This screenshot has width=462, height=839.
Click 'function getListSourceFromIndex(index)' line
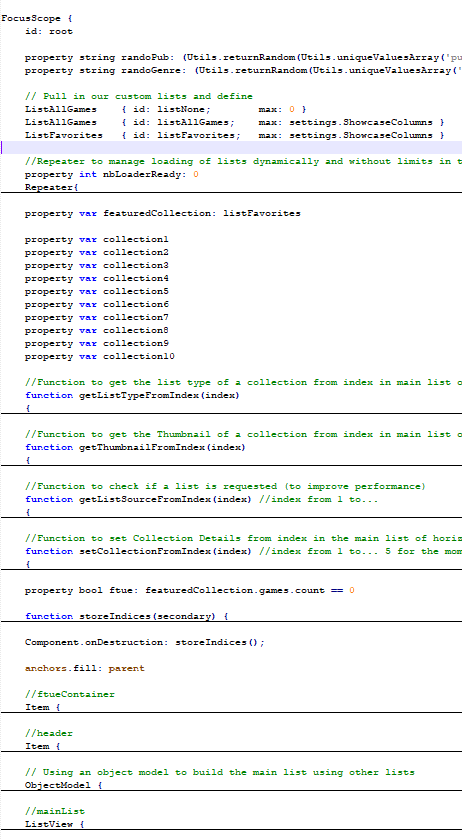pyautogui.click(x=201, y=499)
